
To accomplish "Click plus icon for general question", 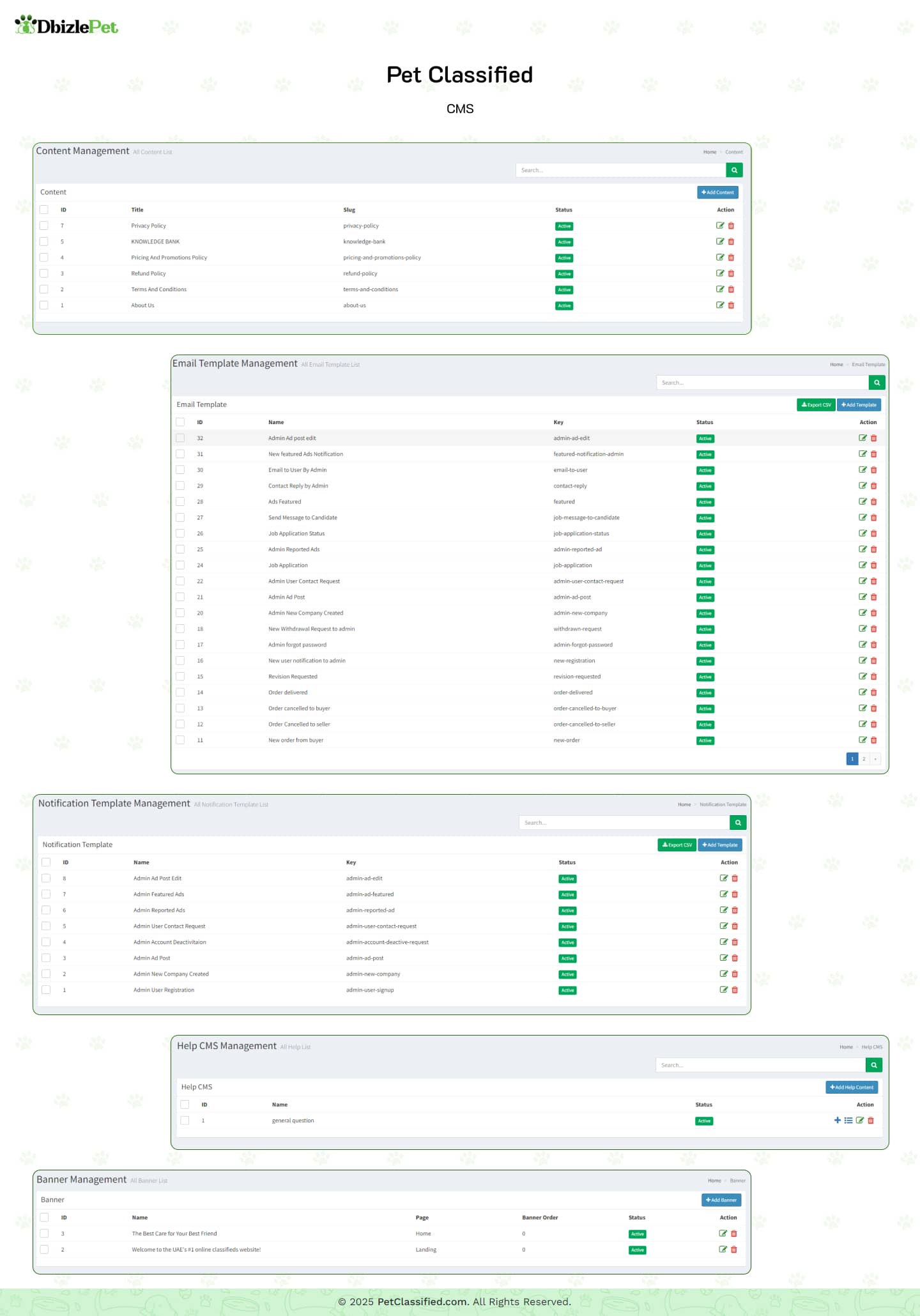I will pos(838,1120).
